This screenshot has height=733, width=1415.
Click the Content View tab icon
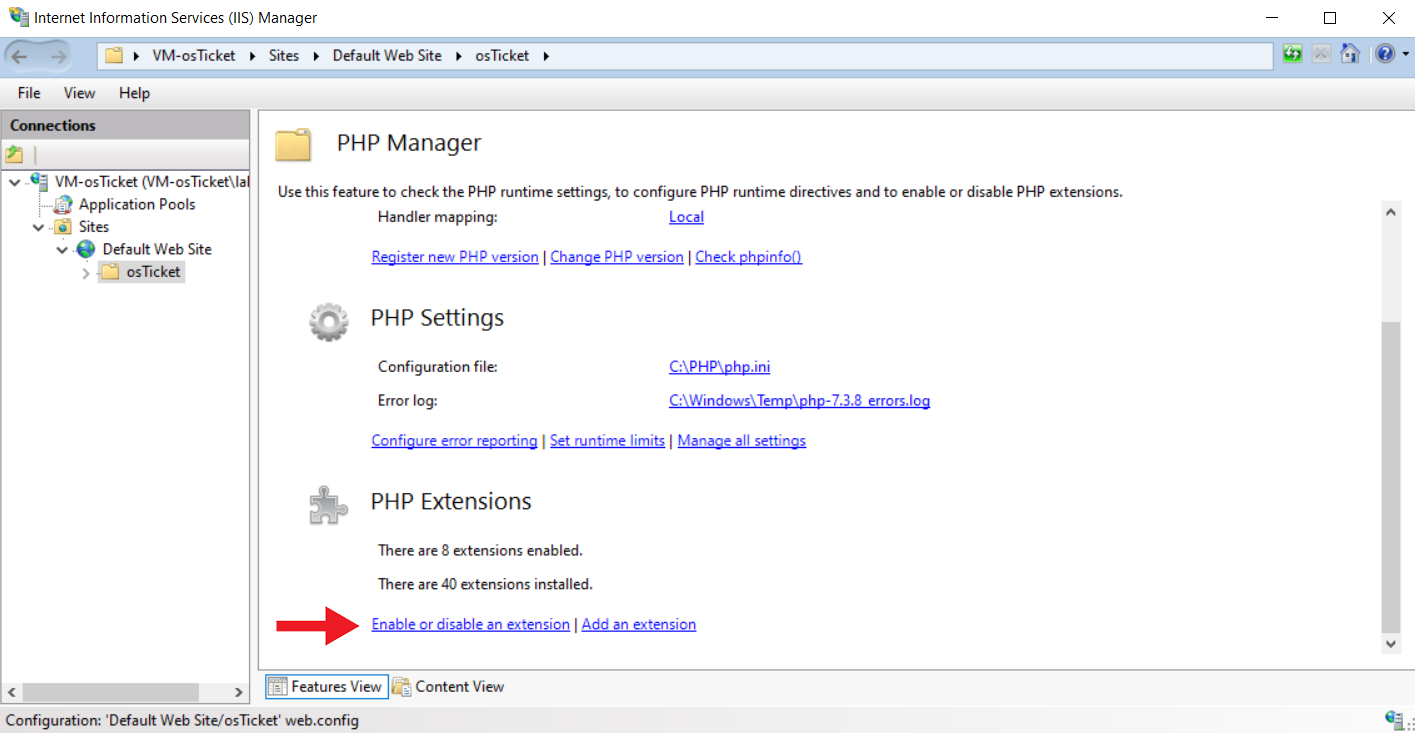403,687
